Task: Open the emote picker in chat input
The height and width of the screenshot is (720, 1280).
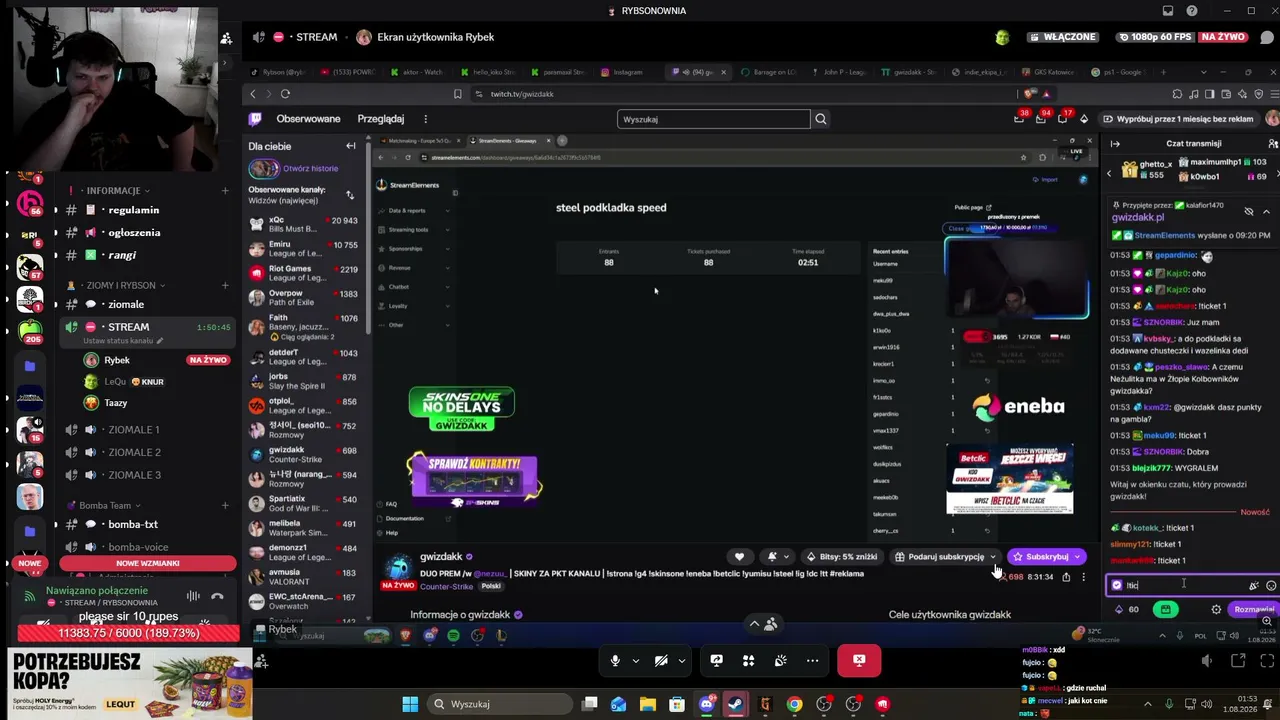Action: tap(1271, 586)
